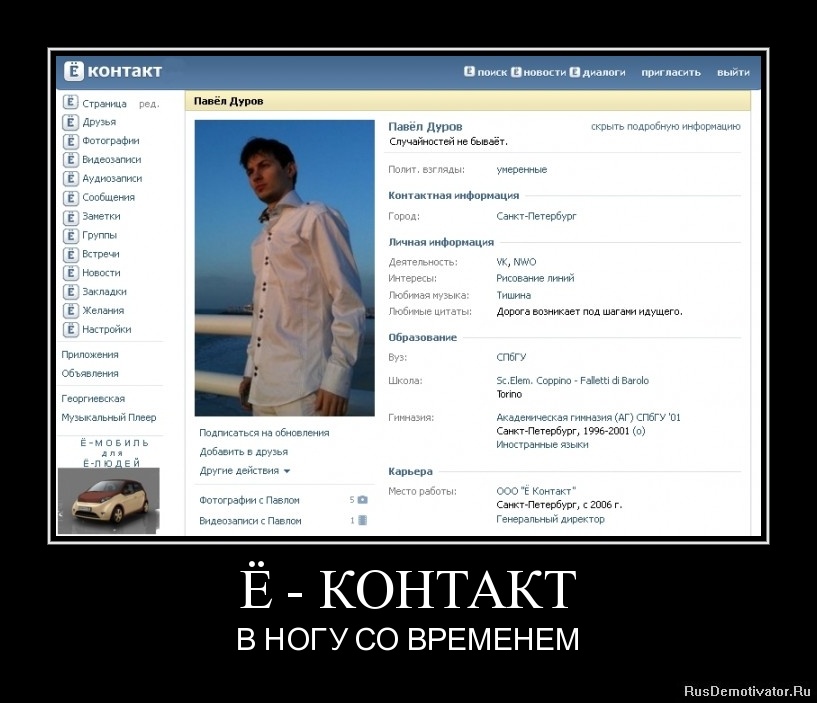Click the Ё icon next to Закладки
Screen dimensions: 817x703
pyautogui.click(x=69, y=292)
